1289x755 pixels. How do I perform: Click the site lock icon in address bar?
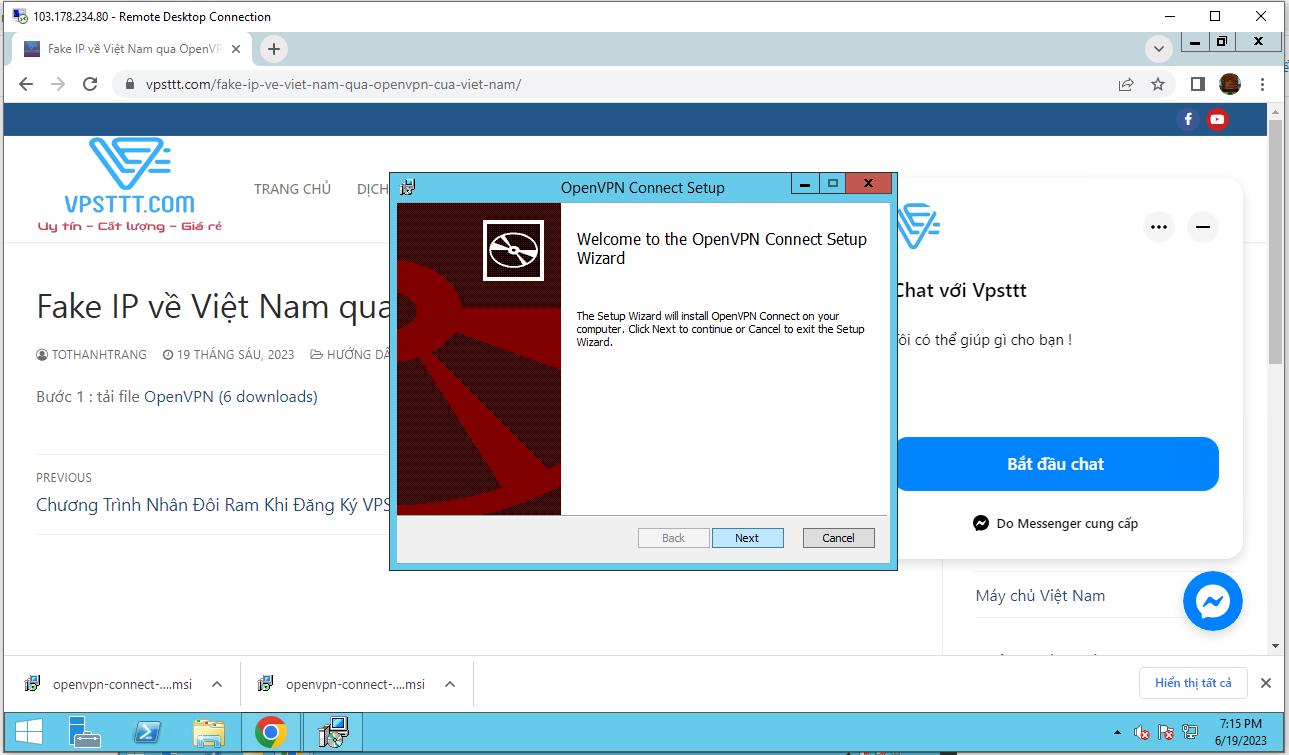pos(129,84)
